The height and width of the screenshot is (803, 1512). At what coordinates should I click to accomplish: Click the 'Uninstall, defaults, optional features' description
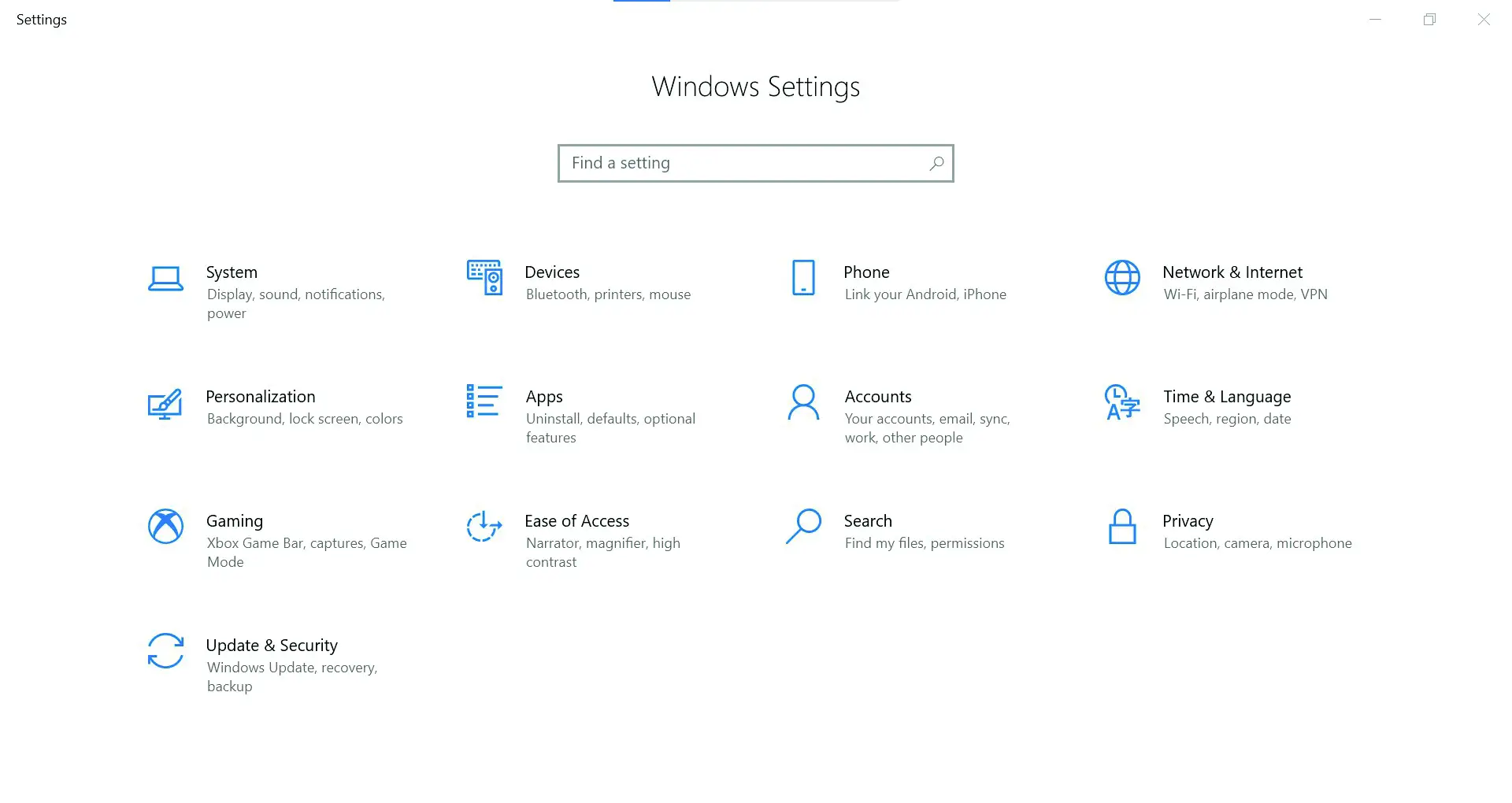point(610,428)
